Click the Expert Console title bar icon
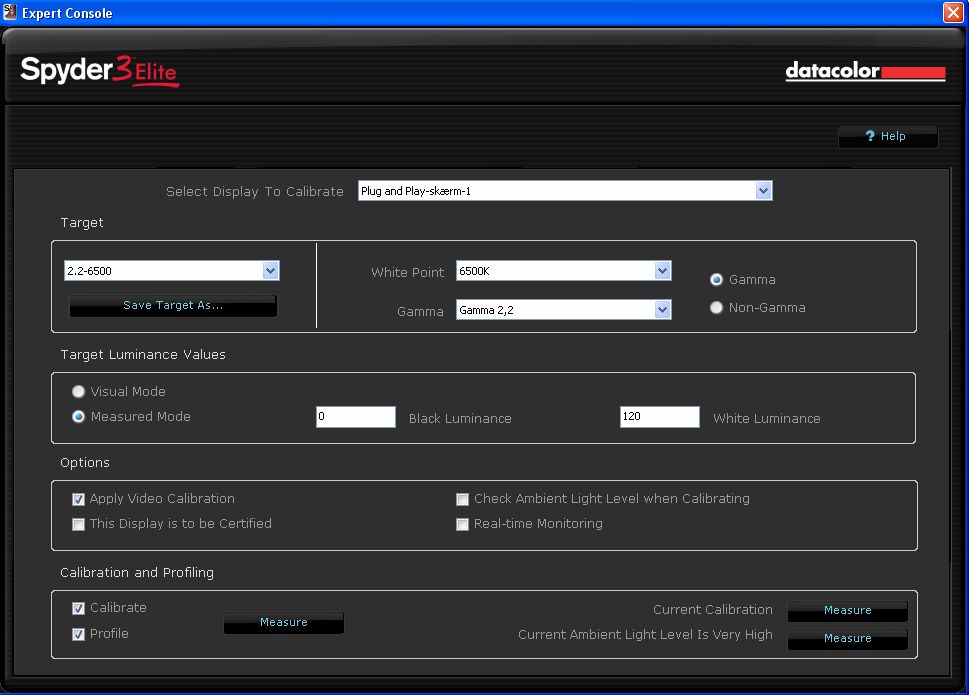969x695 pixels. click(x=9, y=12)
